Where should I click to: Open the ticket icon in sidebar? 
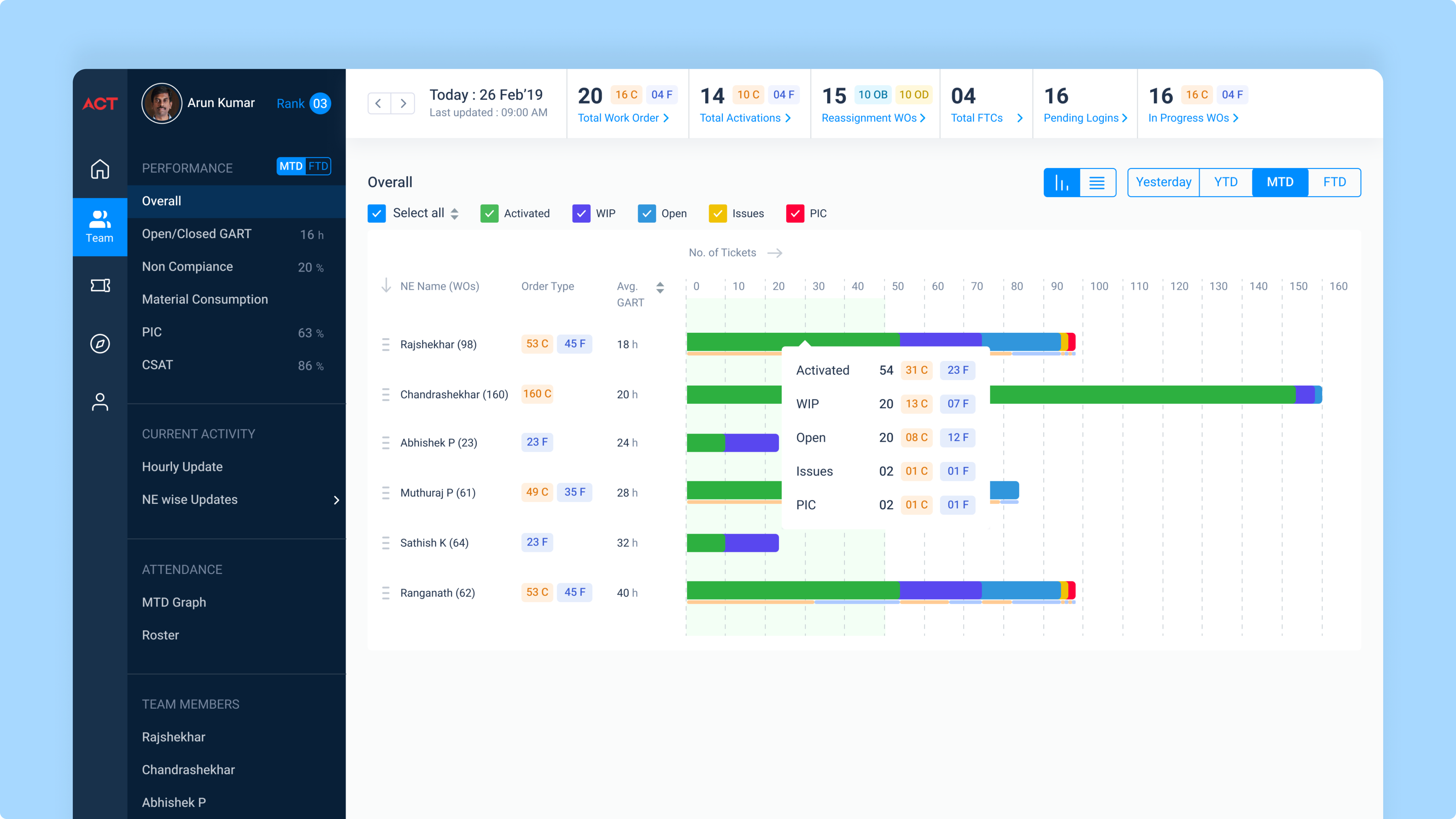point(100,286)
